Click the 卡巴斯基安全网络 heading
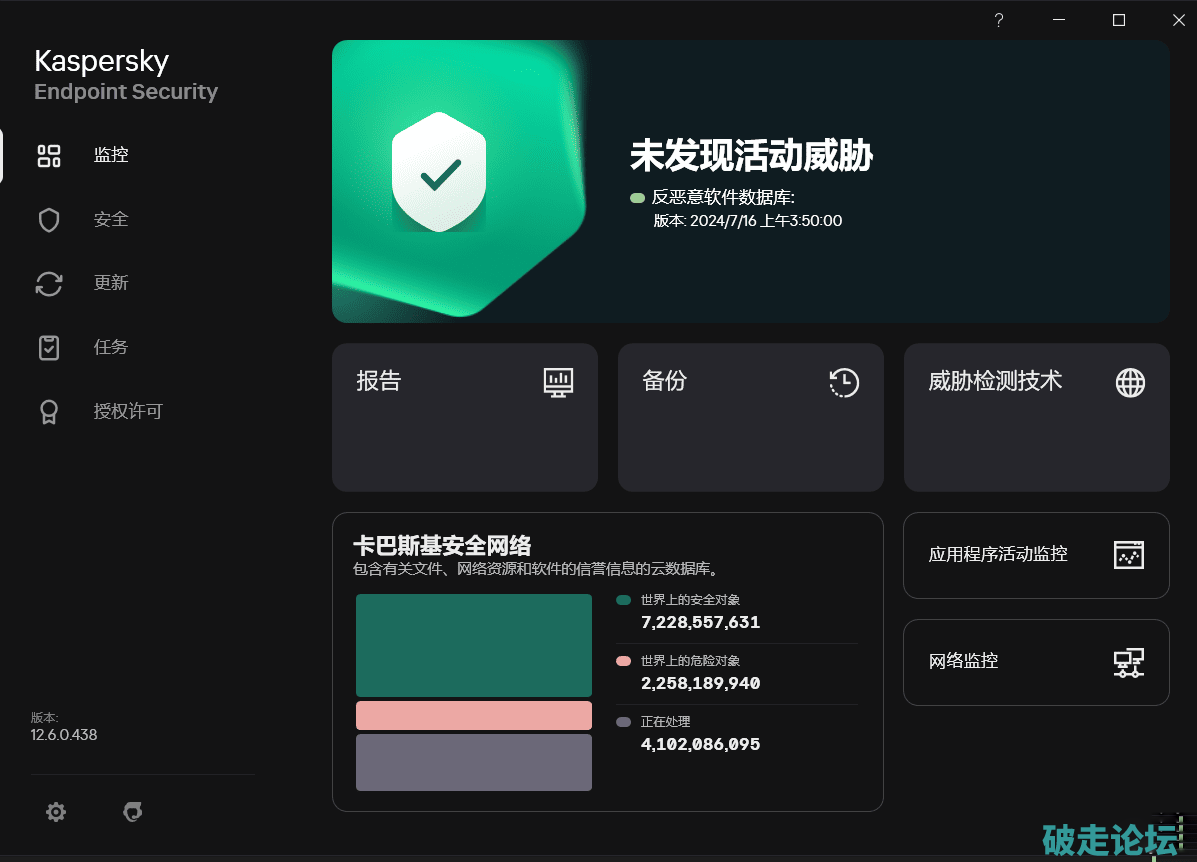 point(442,545)
